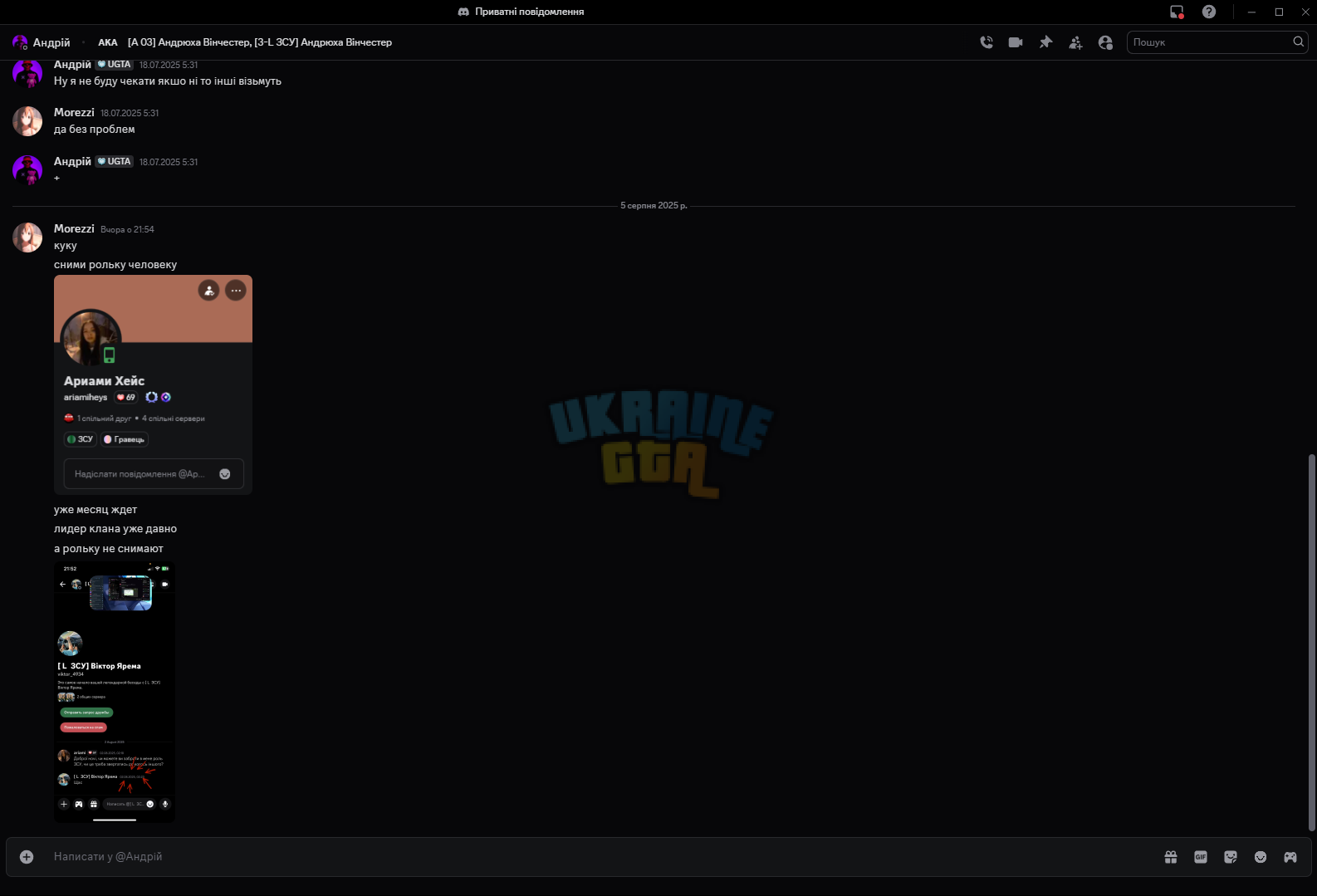Click the AKA nicknames text in the header

pyautogui.click(x=245, y=42)
